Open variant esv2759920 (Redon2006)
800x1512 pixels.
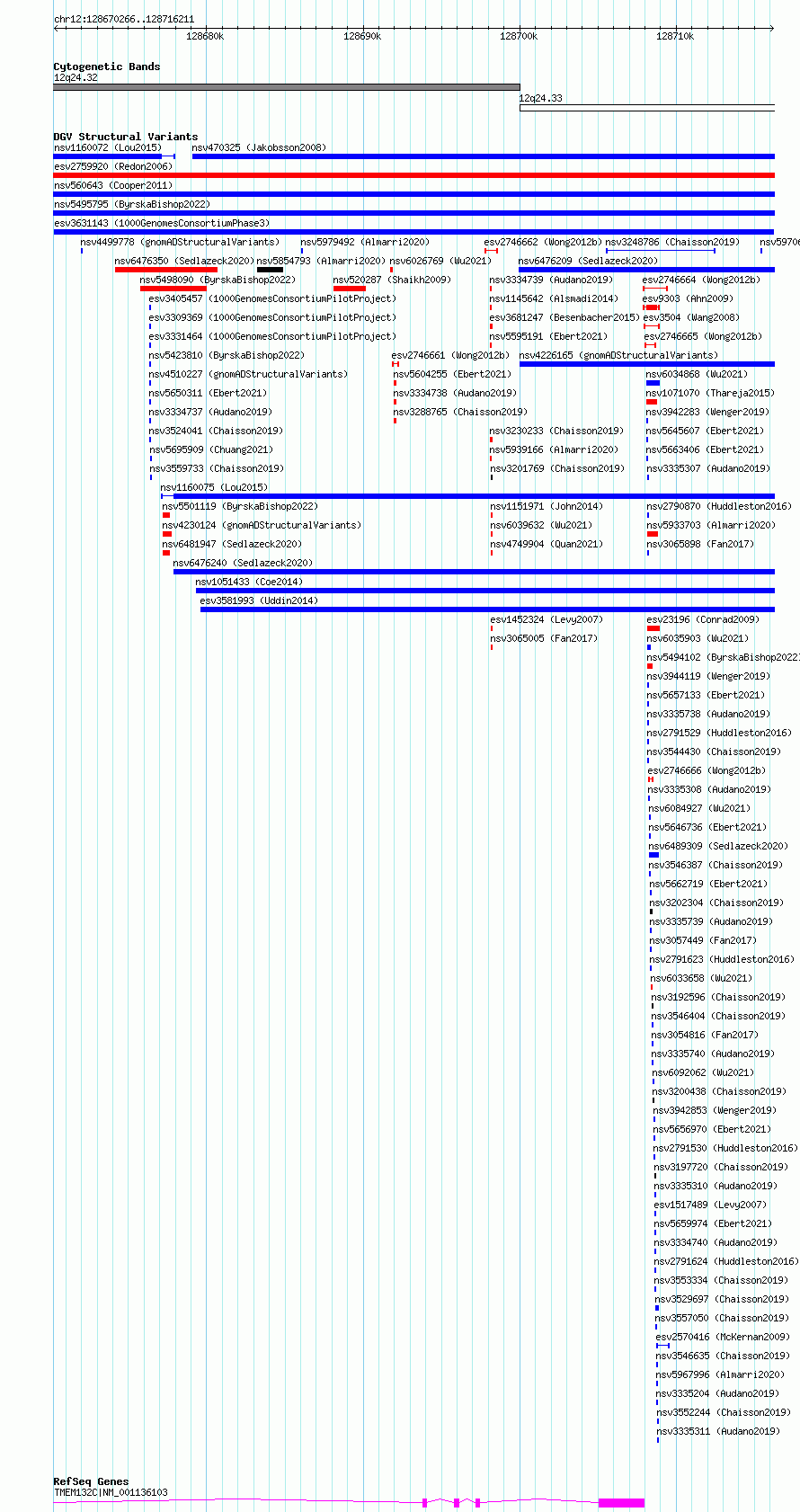point(112,166)
